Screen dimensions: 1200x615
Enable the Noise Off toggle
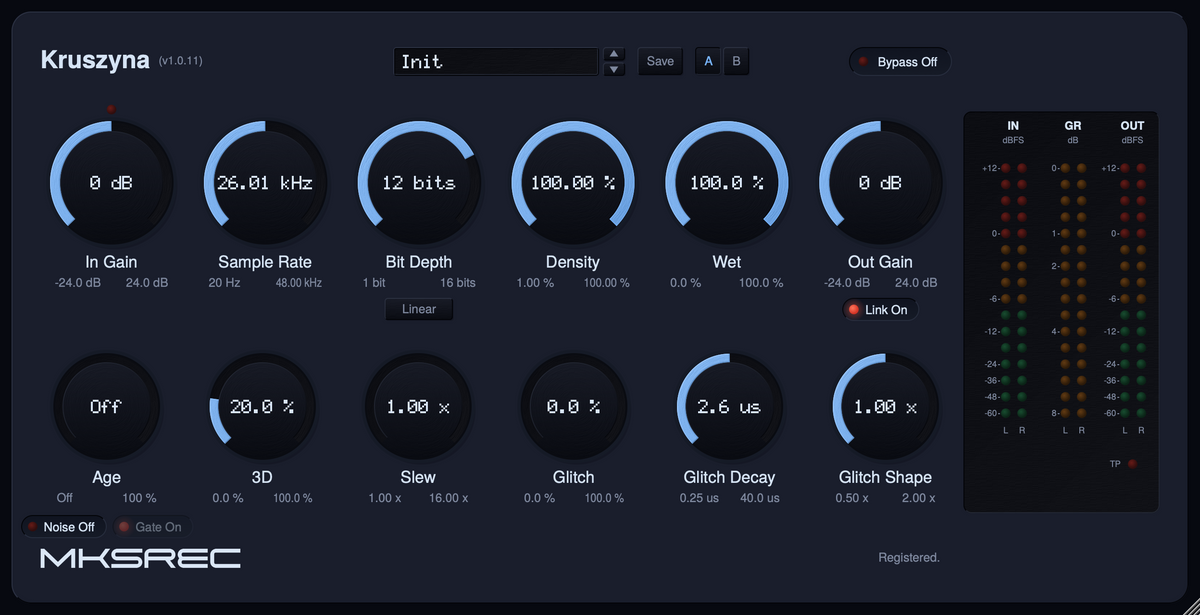pyautogui.click(x=61, y=527)
